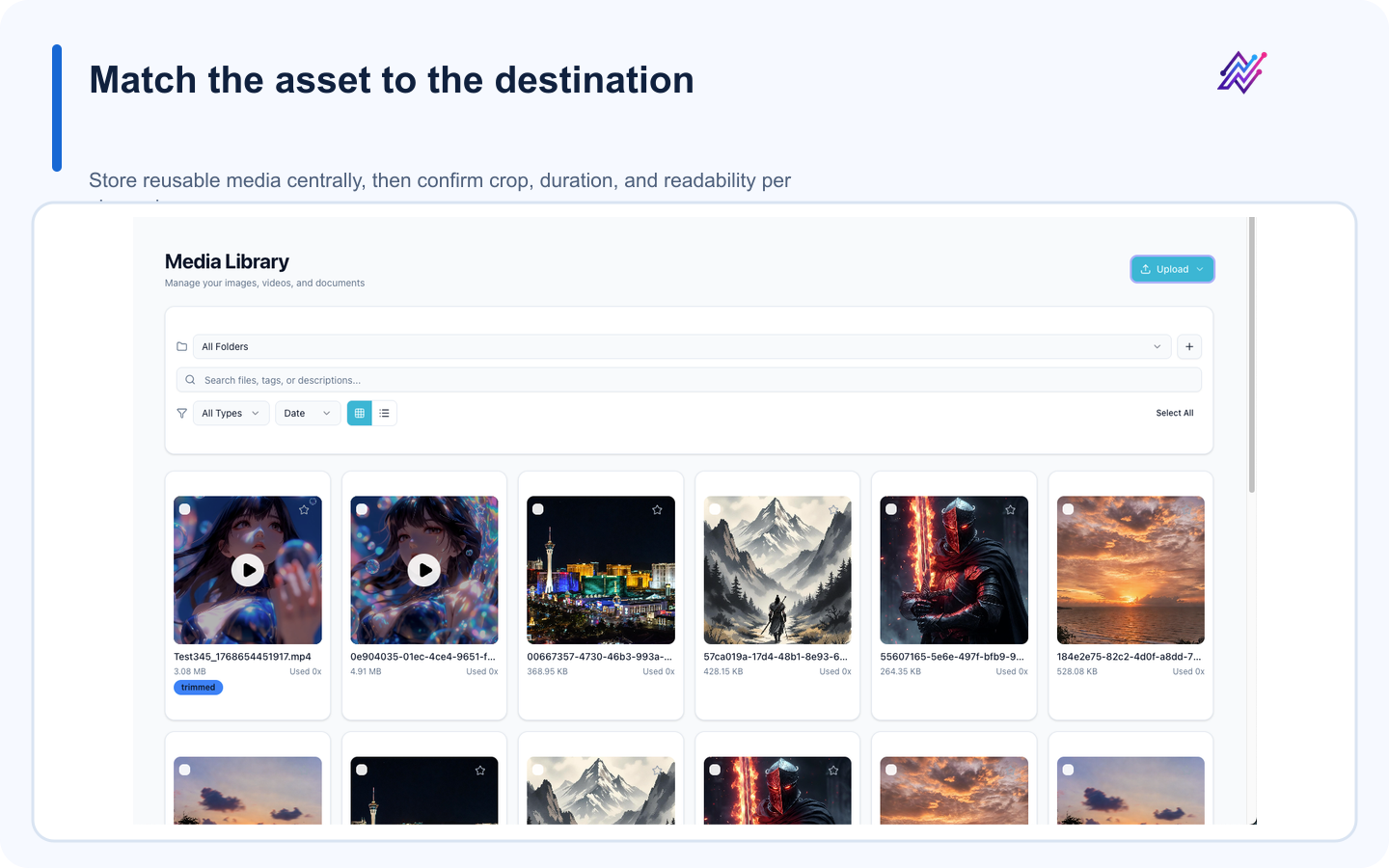Click into the search files field
This screenshot has height=868, width=1389.
(689, 380)
